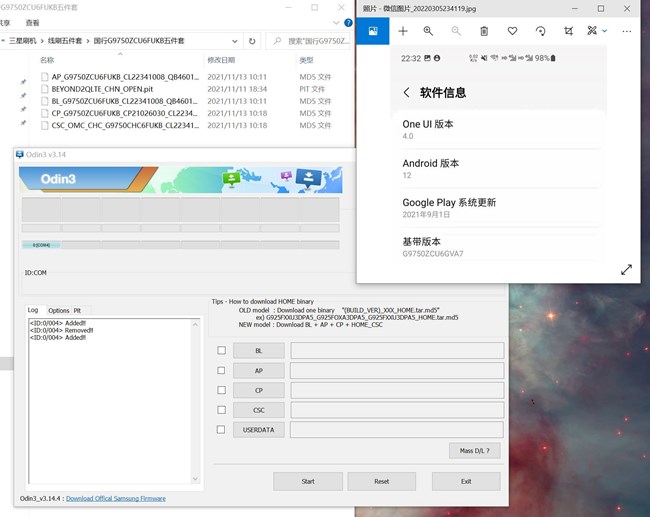Delete the photo with the trash icon

pos(484,31)
